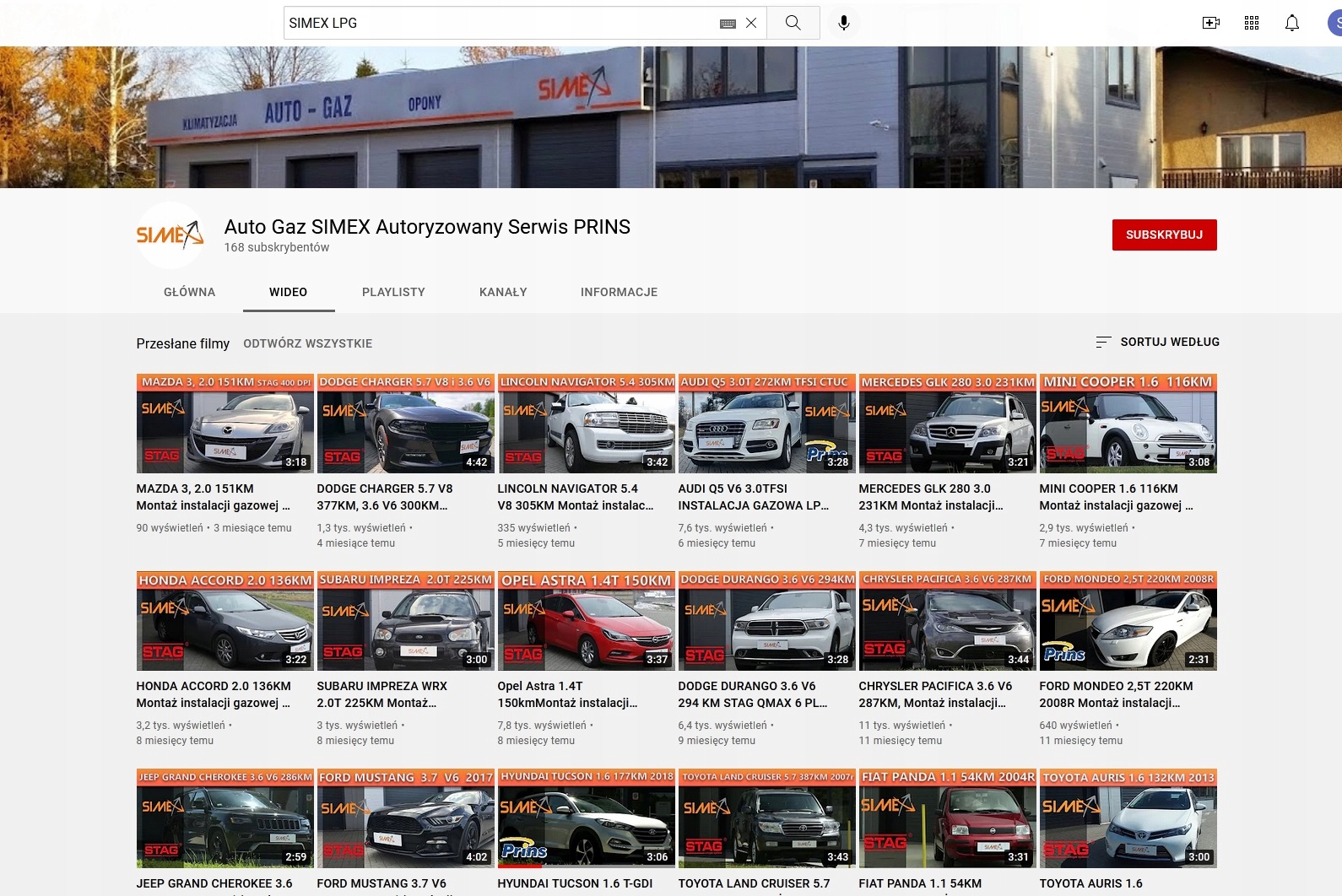1342x896 pixels.
Task: Open the KANAŁY tab
Action: tap(504, 292)
